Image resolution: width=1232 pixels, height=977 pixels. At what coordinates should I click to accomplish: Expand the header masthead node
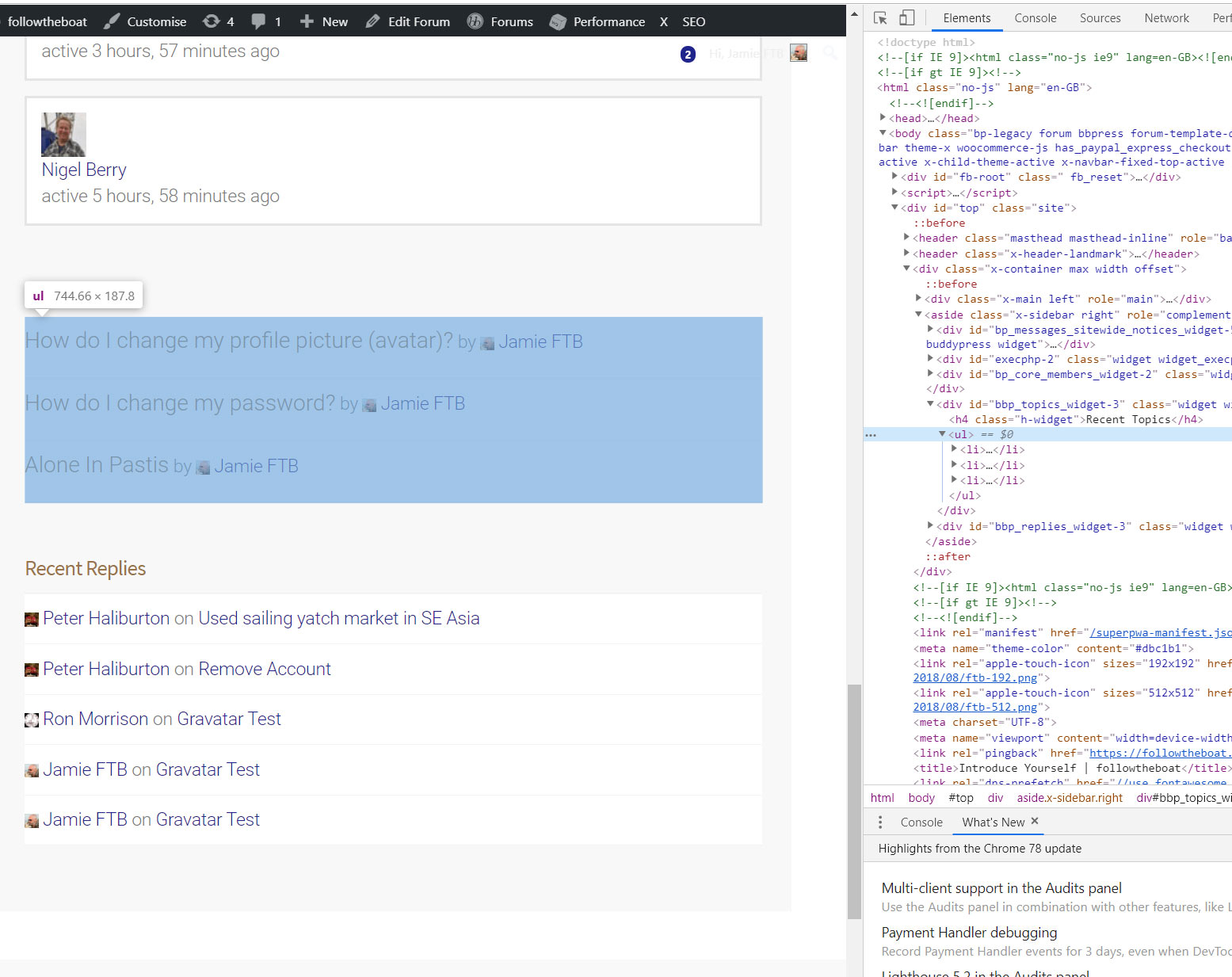[x=906, y=238]
